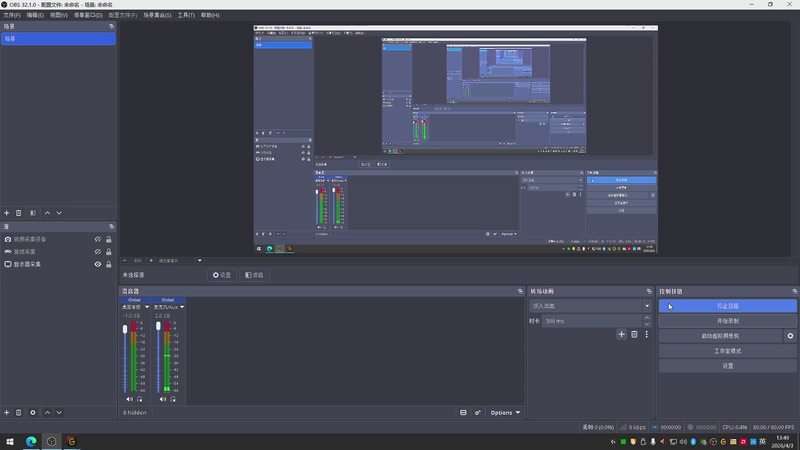The image size is (800, 450).
Task: Open the 停靠窗口(D) menu
Action: pyautogui.click(x=88, y=15)
